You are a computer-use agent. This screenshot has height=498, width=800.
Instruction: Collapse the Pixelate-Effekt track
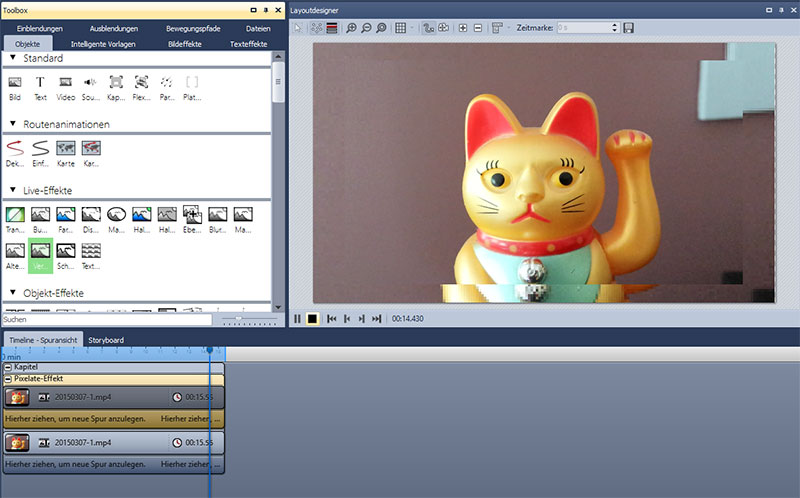tap(8, 379)
